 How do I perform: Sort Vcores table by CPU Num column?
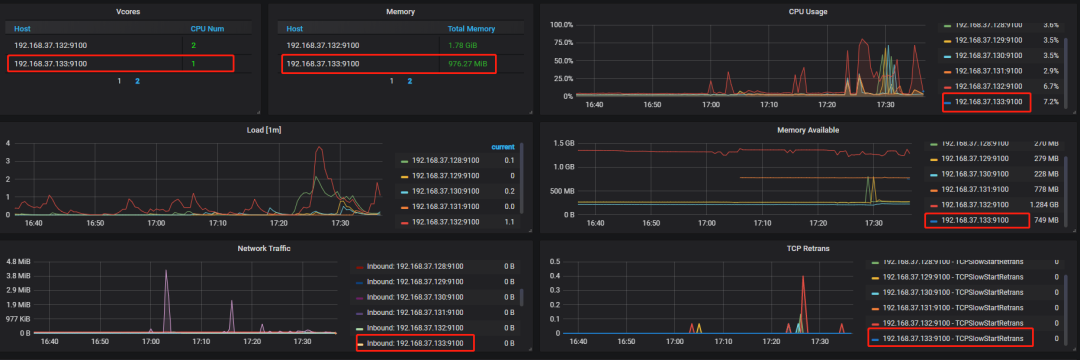click(x=207, y=29)
